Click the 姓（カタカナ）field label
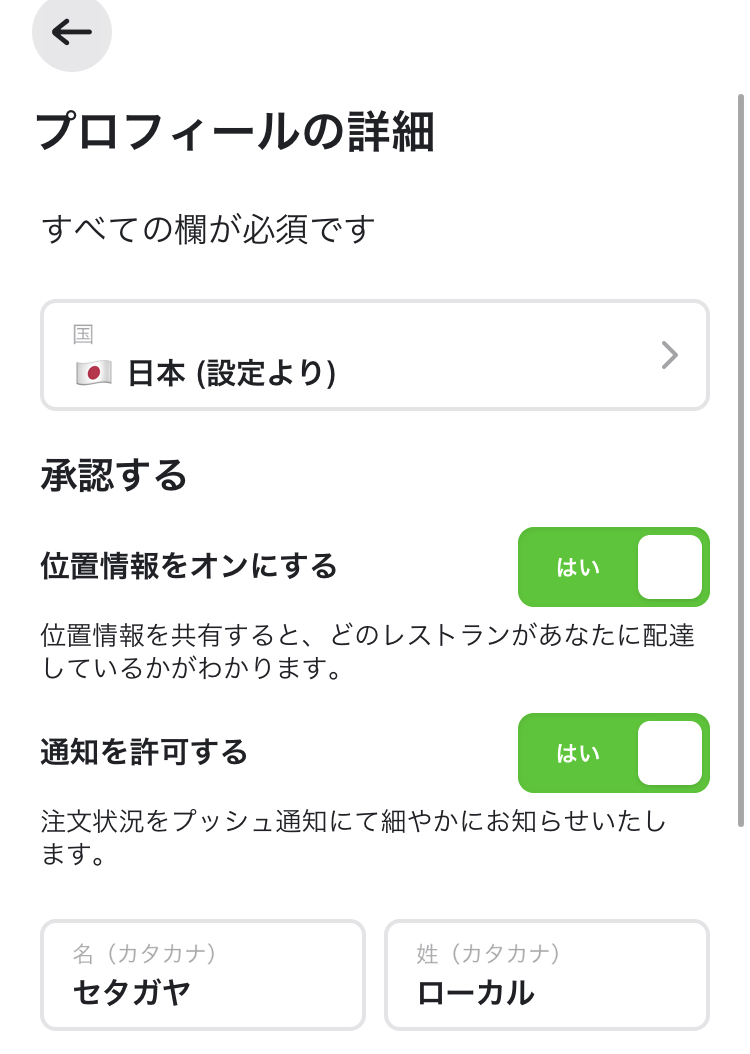Viewport: 750px width, 1054px height. click(488, 953)
